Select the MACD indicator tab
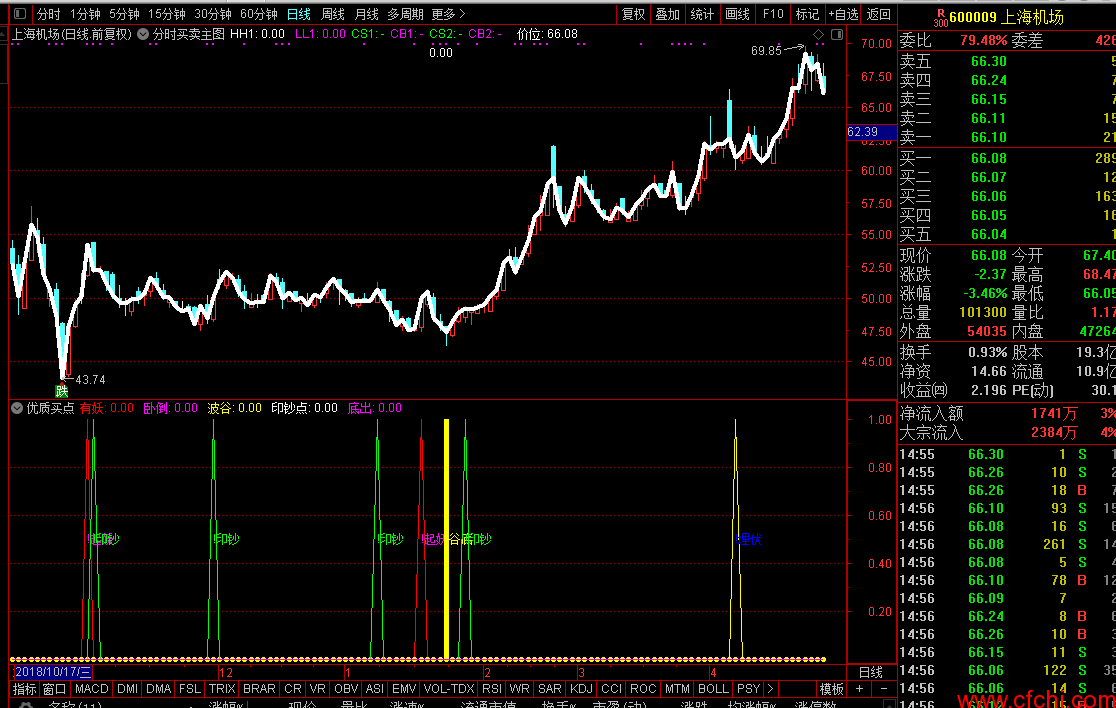Viewport: 1116px width, 708px height. click(92, 689)
